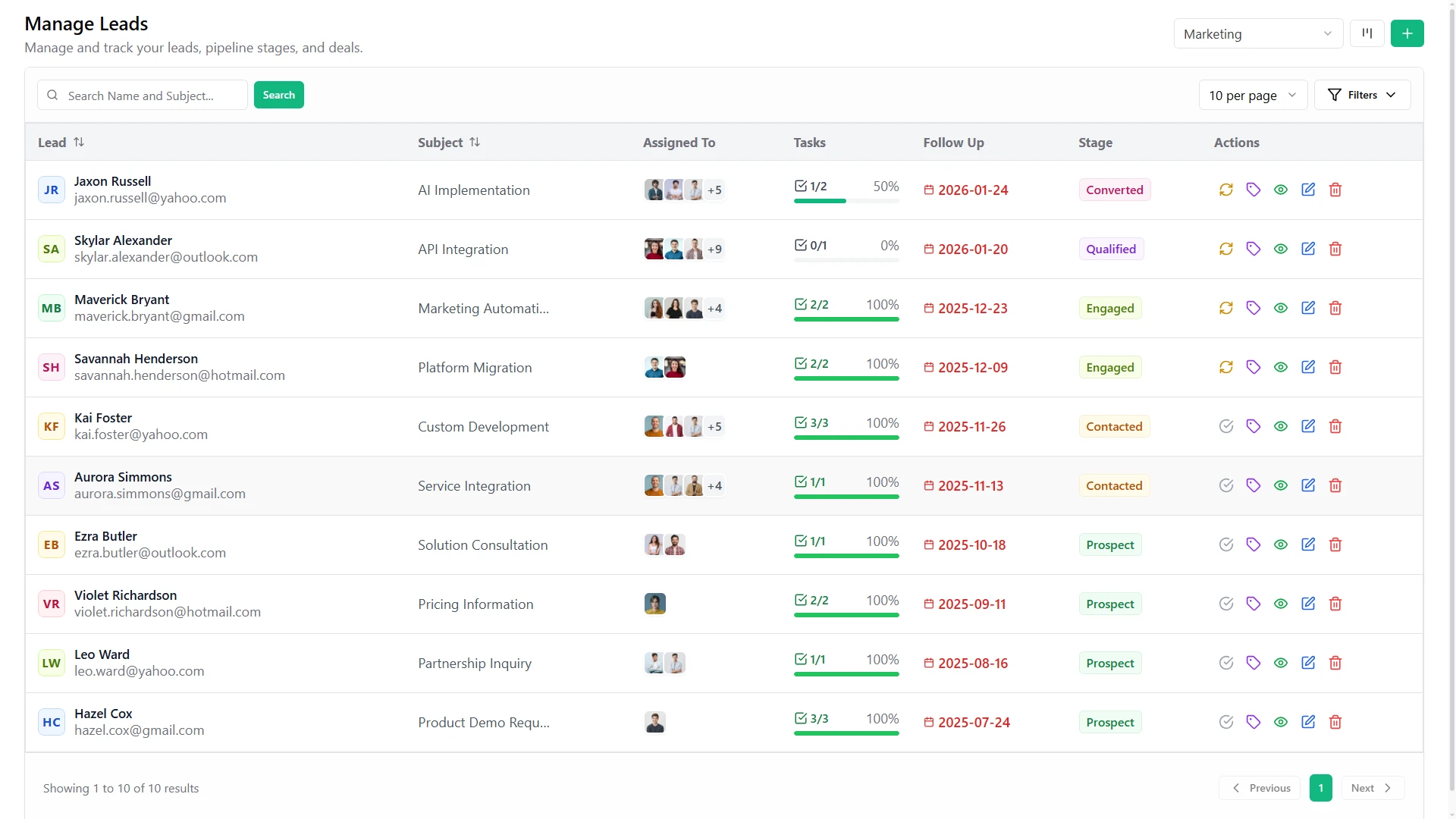Click eye icon for Savannah Henderson

point(1281,367)
